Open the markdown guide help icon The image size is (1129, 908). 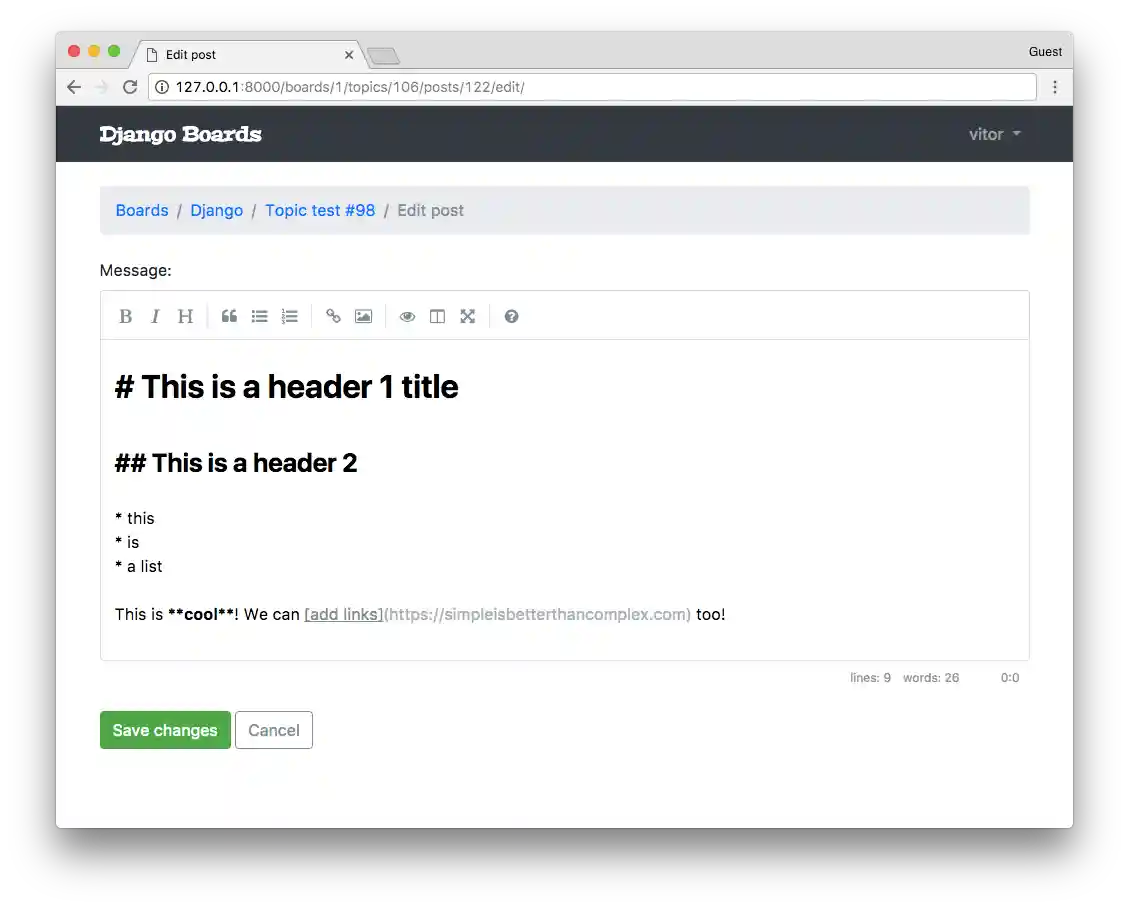pyautogui.click(x=511, y=316)
